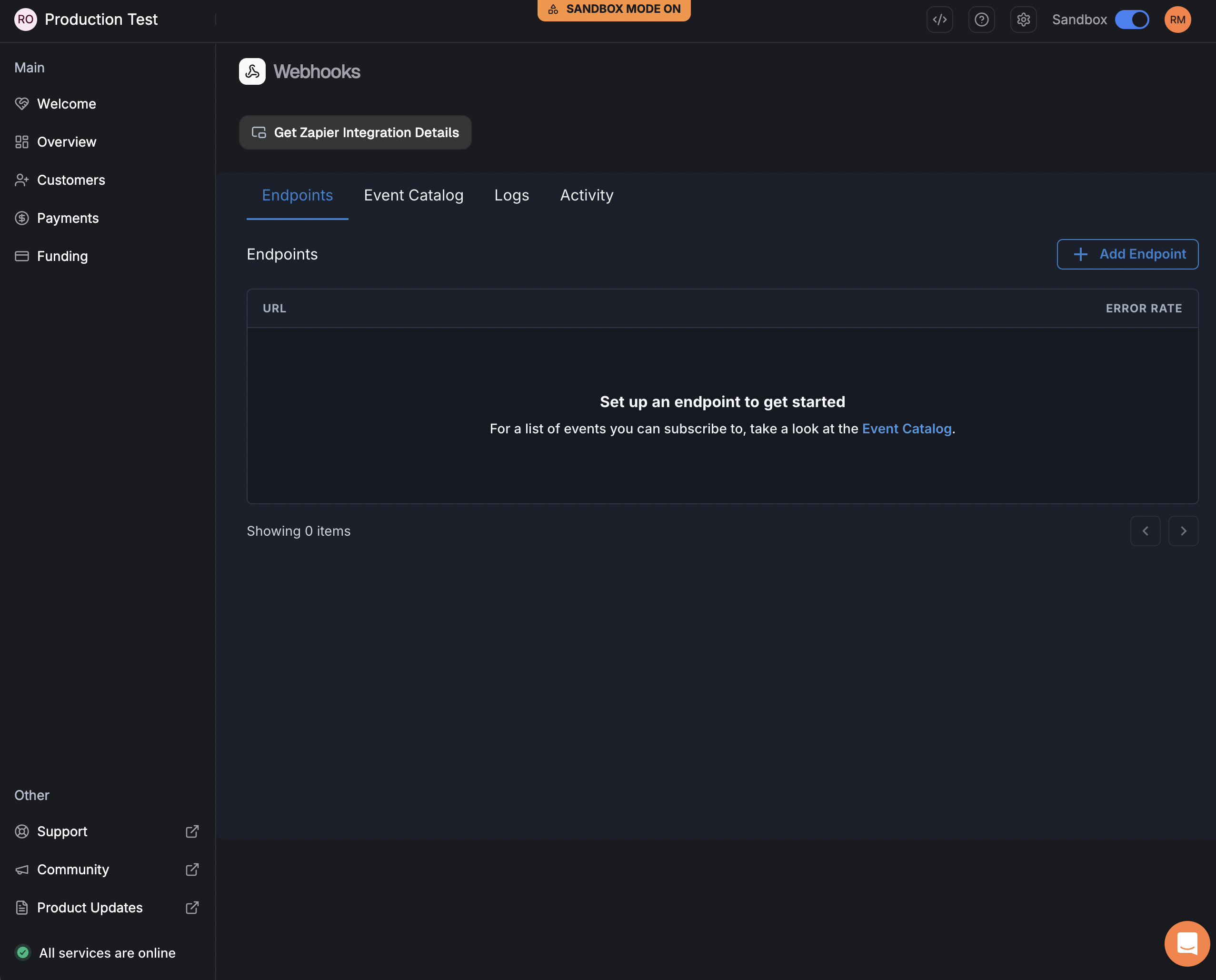Viewport: 1216px width, 980px height.
Task: Click the Funding card icon in sidebar
Action: pos(22,256)
